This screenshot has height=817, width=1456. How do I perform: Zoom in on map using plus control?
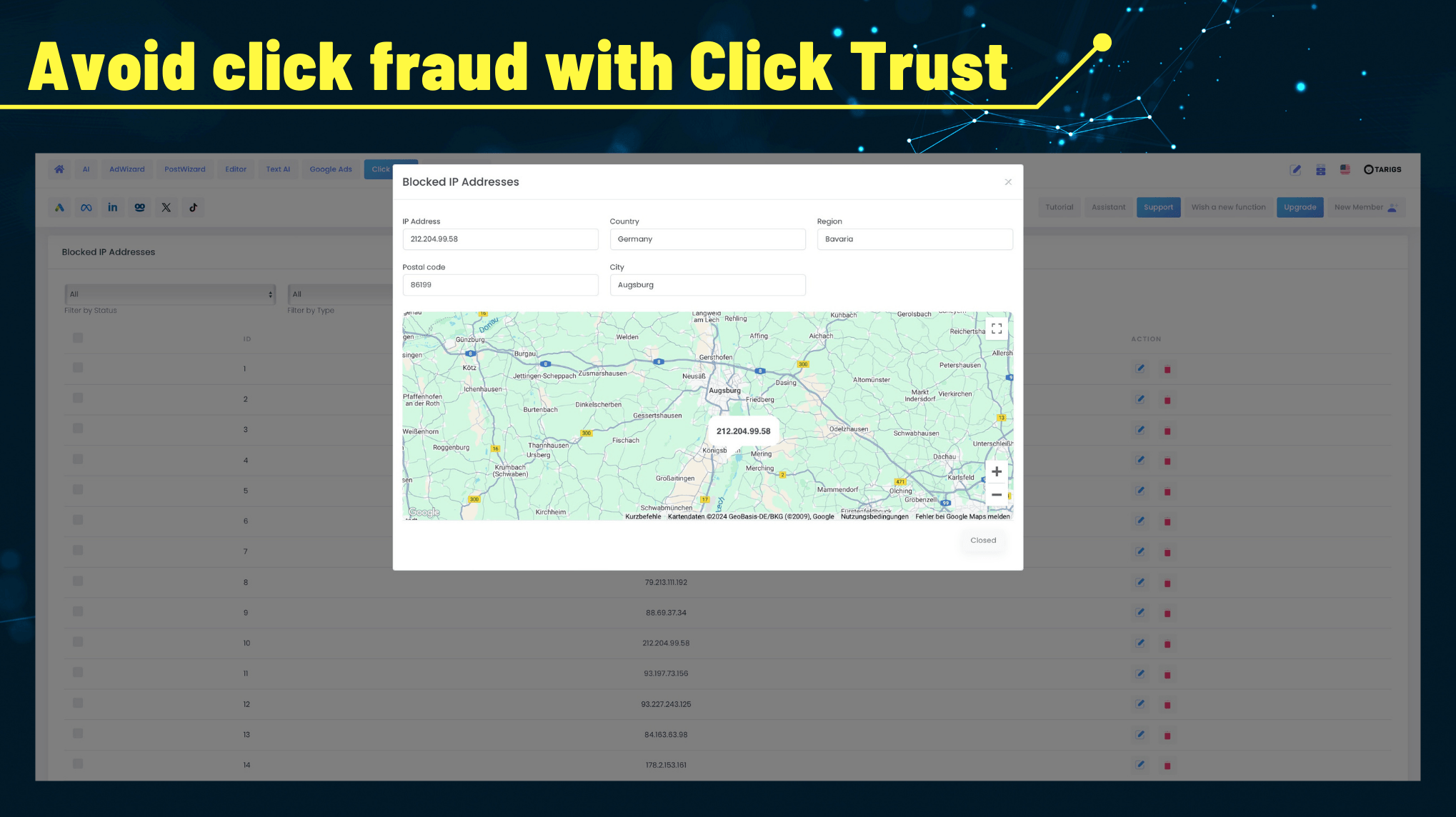click(996, 471)
